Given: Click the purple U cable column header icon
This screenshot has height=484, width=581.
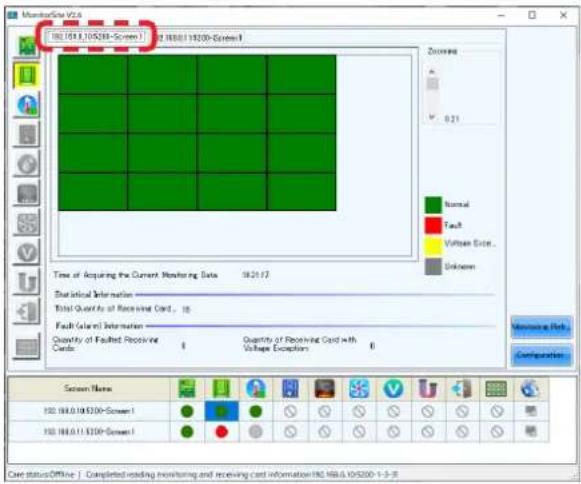Looking at the screenshot, I should [427, 388].
